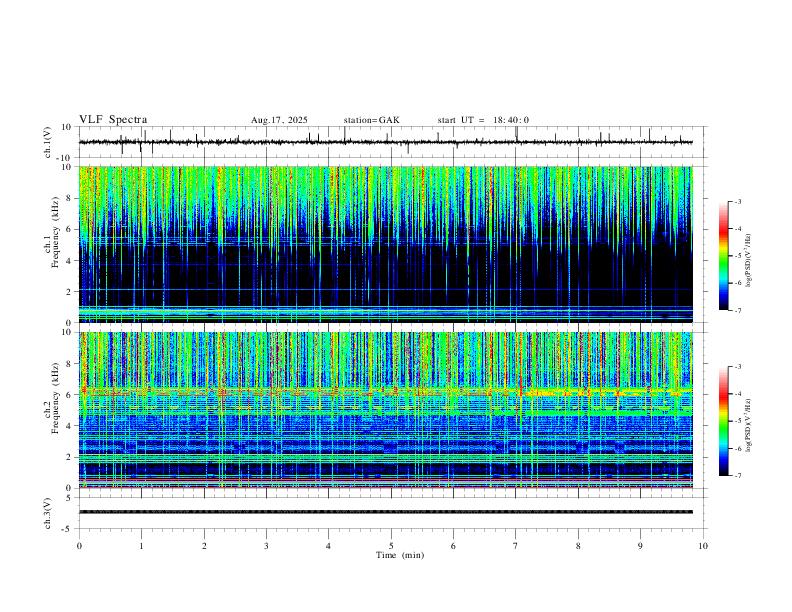Screen dimensions: 792x612
Task: Click the ch.2 log(PSD) colorbar label
Action: (748, 426)
